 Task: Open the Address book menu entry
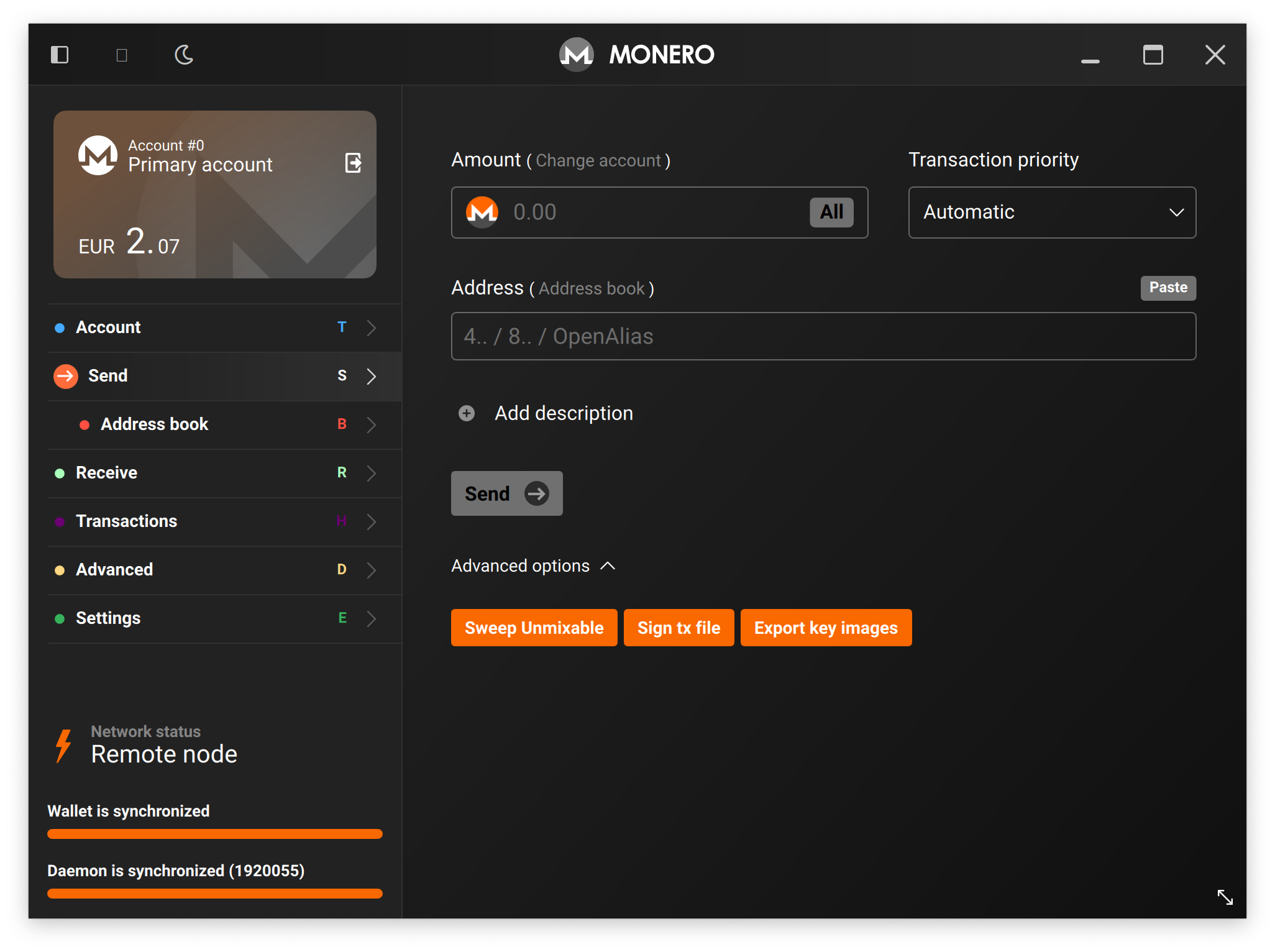tap(225, 424)
